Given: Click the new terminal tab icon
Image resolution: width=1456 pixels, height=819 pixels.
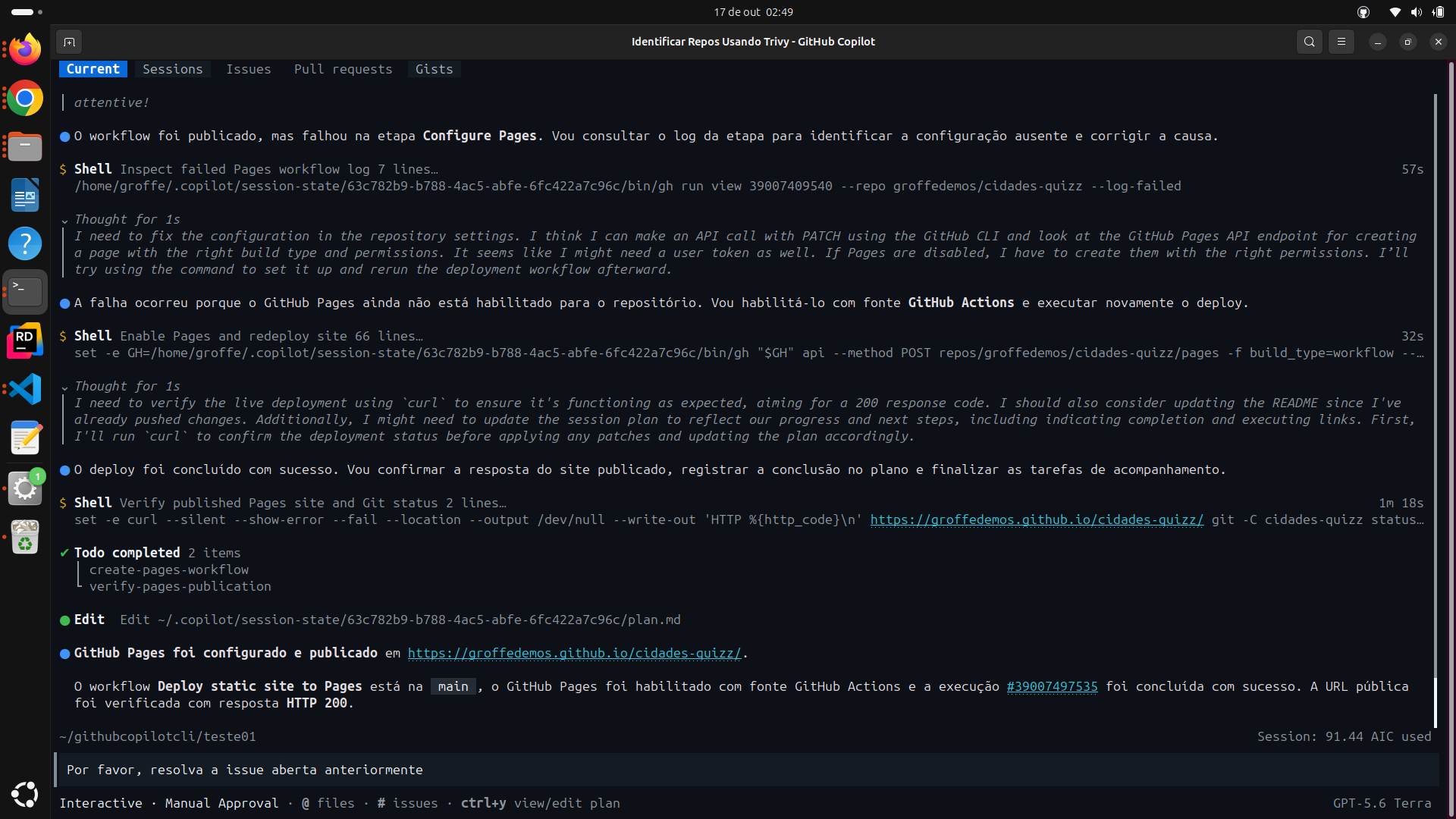Looking at the screenshot, I should coord(69,42).
